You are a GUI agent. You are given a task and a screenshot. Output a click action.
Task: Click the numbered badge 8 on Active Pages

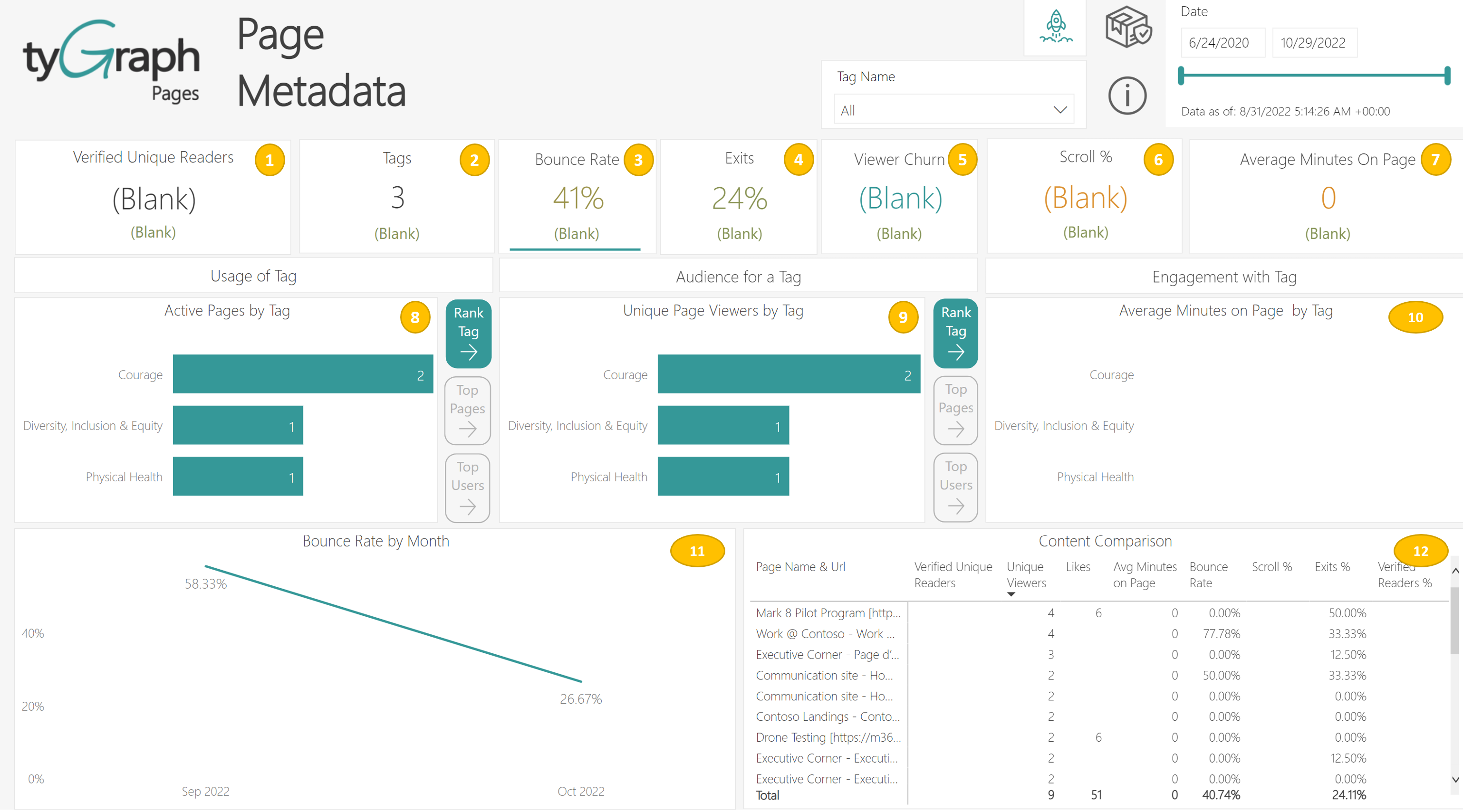414,317
